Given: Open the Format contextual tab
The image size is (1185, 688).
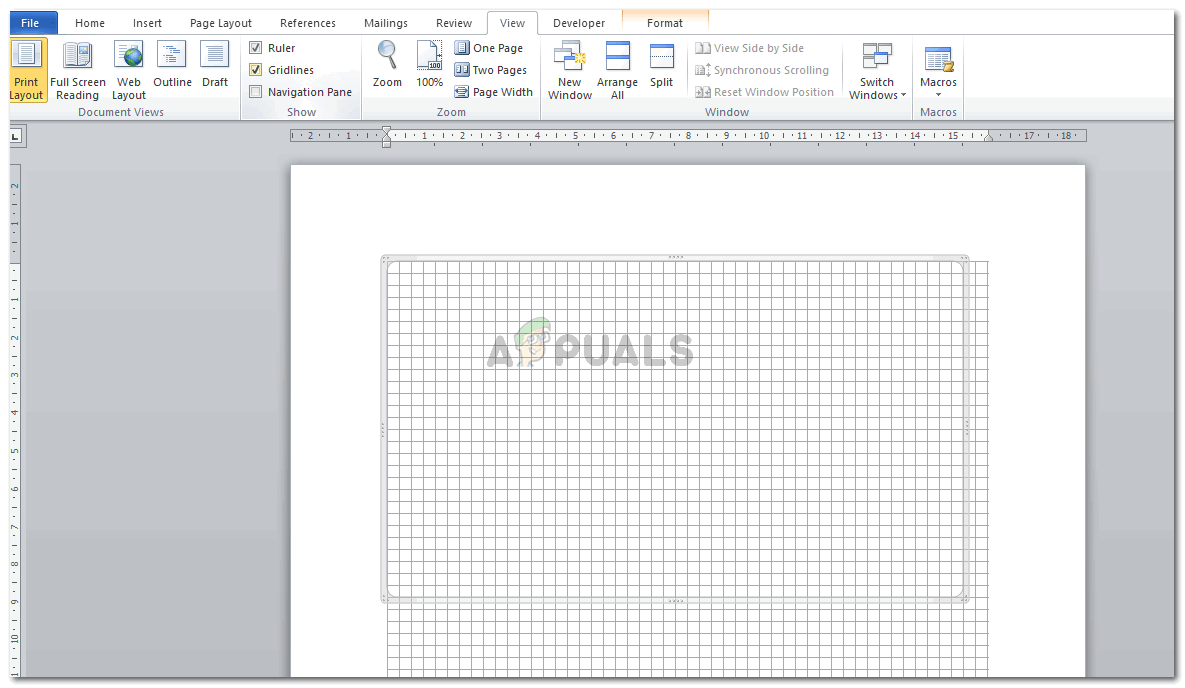Looking at the screenshot, I should click(665, 23).
